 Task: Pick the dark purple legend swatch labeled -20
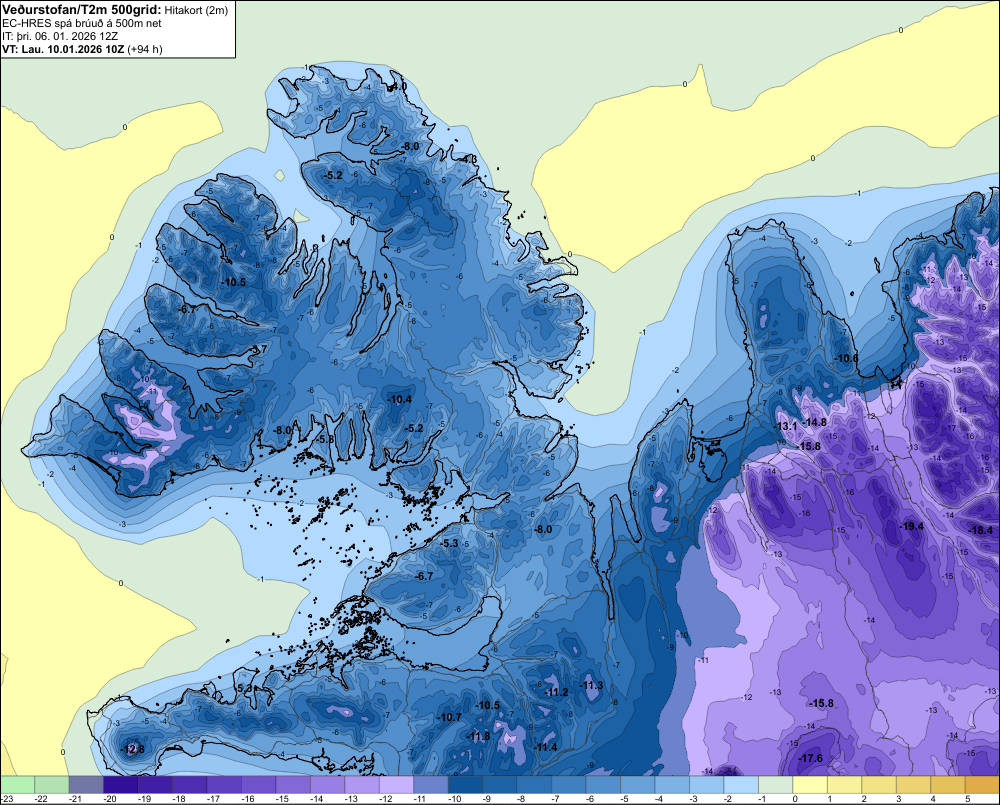121,785
